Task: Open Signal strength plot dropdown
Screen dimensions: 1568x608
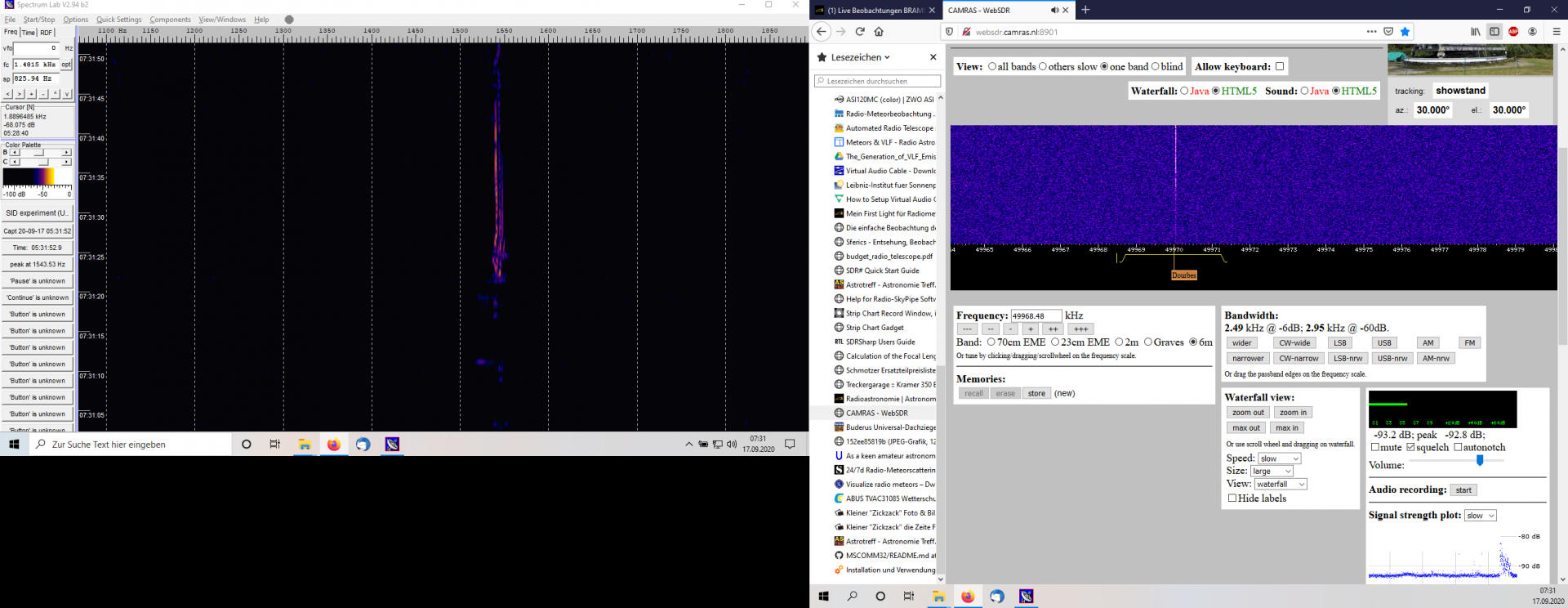Action: 1480,516
